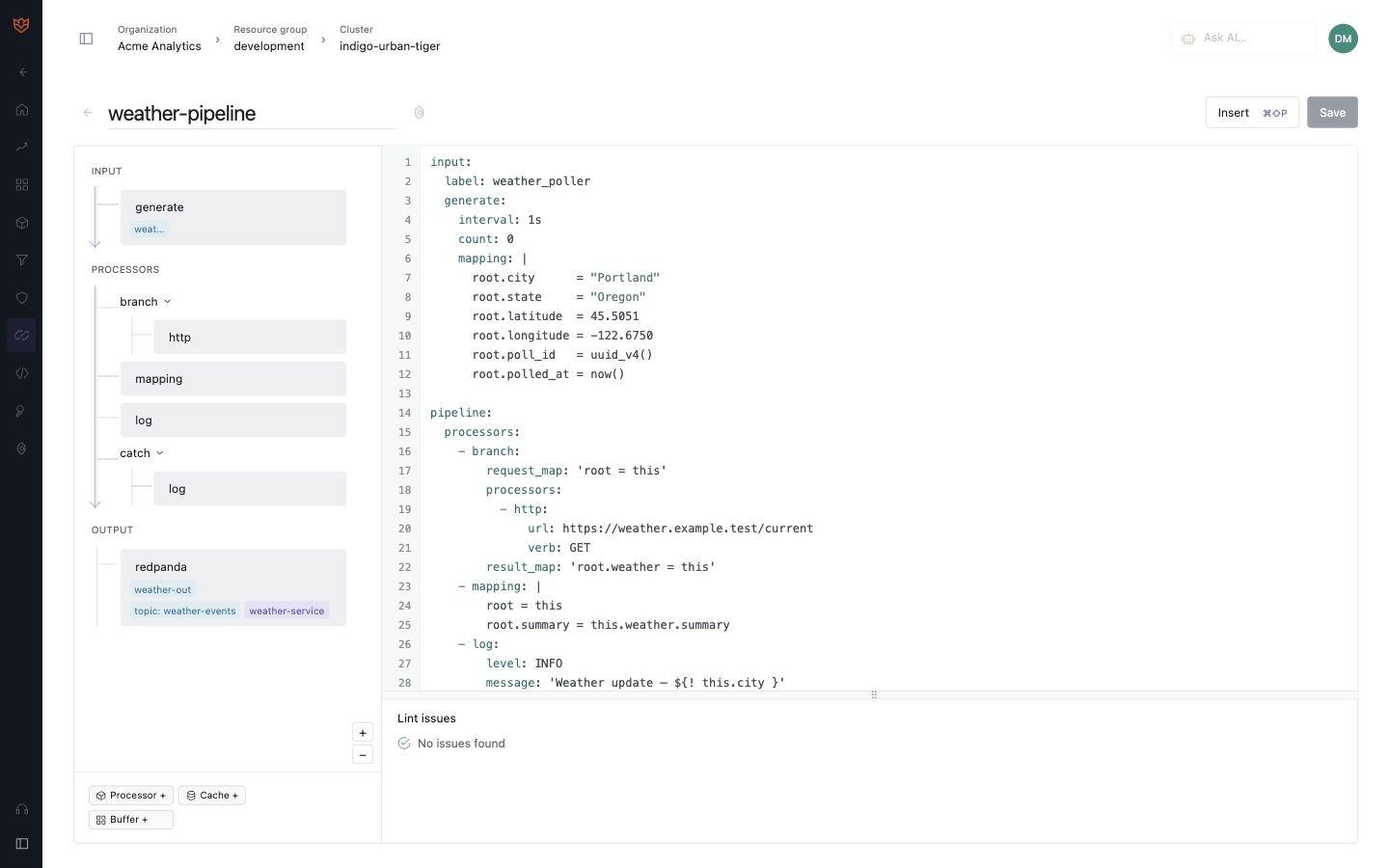Open the hexagon settings icon in sidebar
Viewport: 1389px width, 868px height.
22,448
